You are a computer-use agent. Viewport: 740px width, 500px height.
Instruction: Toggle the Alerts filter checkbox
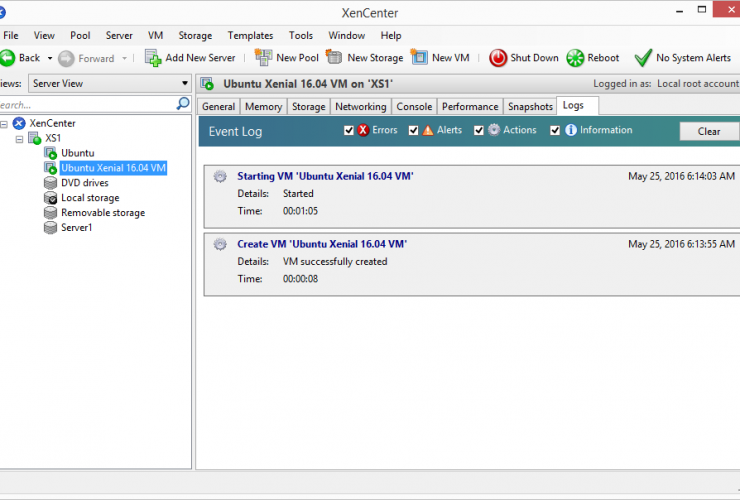point(414,131)
